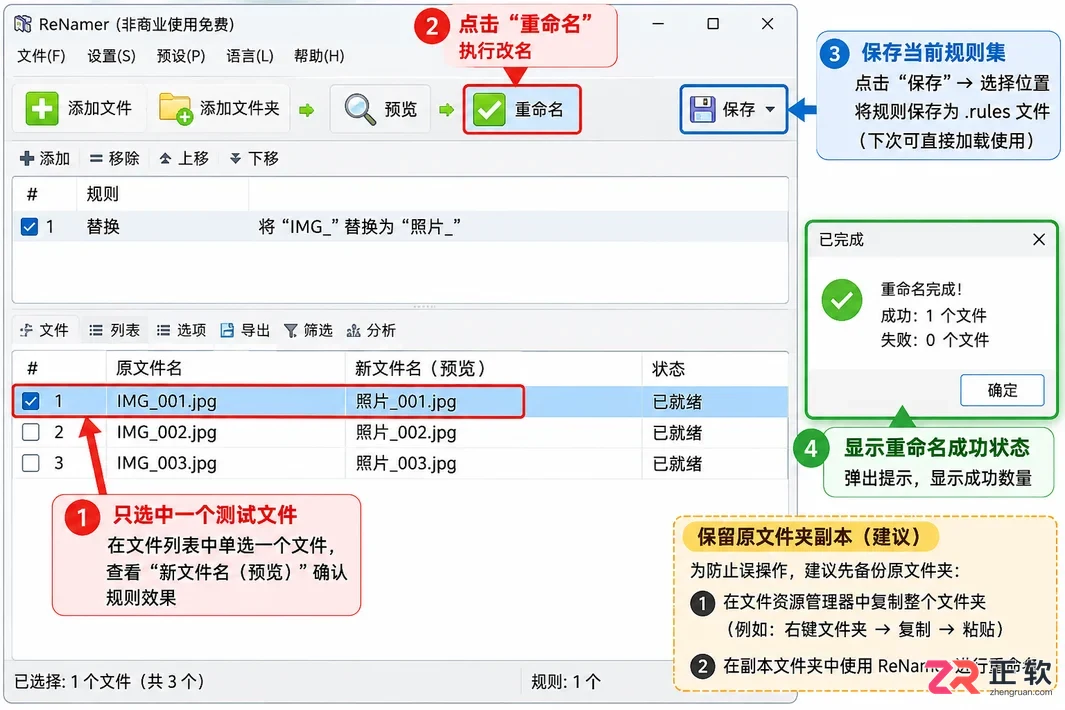Click the 预览 button label

click(401, 109)
